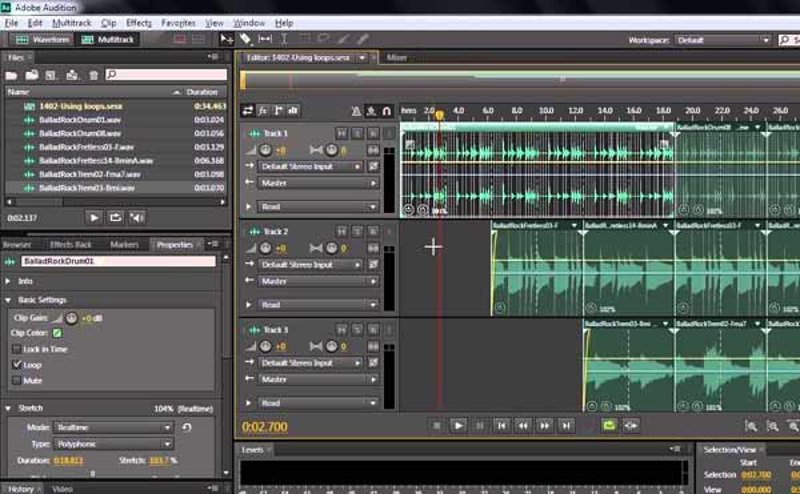
Task: Click Fast Forward in transport
Action: click(x=544, y=425)
